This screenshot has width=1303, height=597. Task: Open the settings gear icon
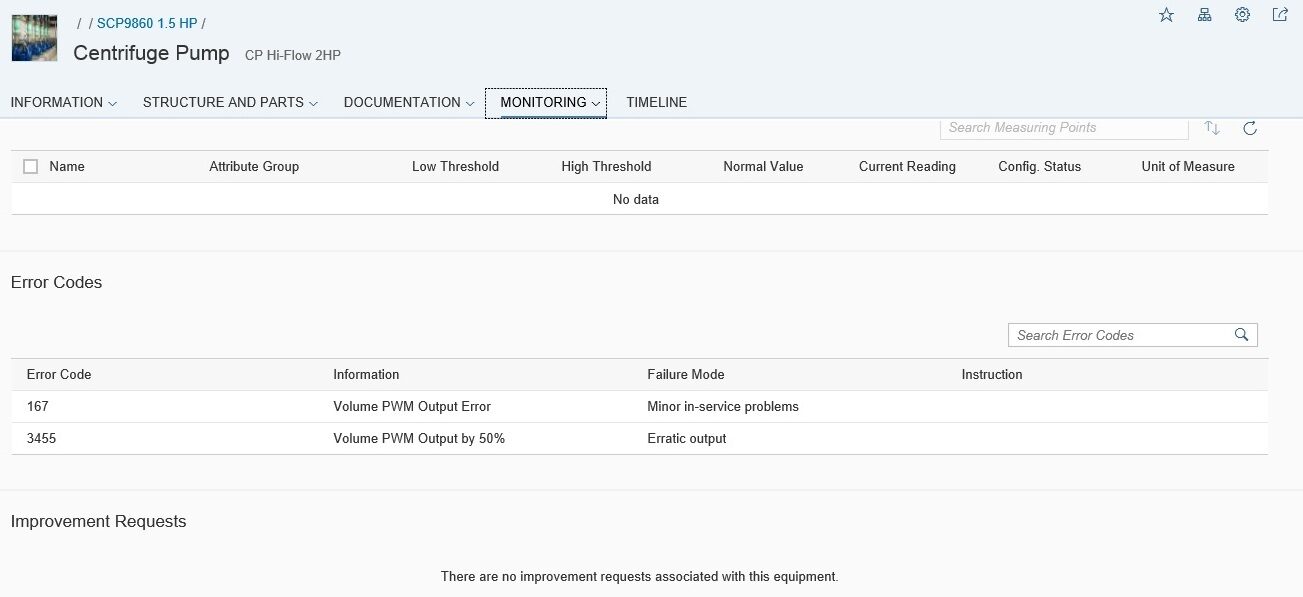(1242, 15)
